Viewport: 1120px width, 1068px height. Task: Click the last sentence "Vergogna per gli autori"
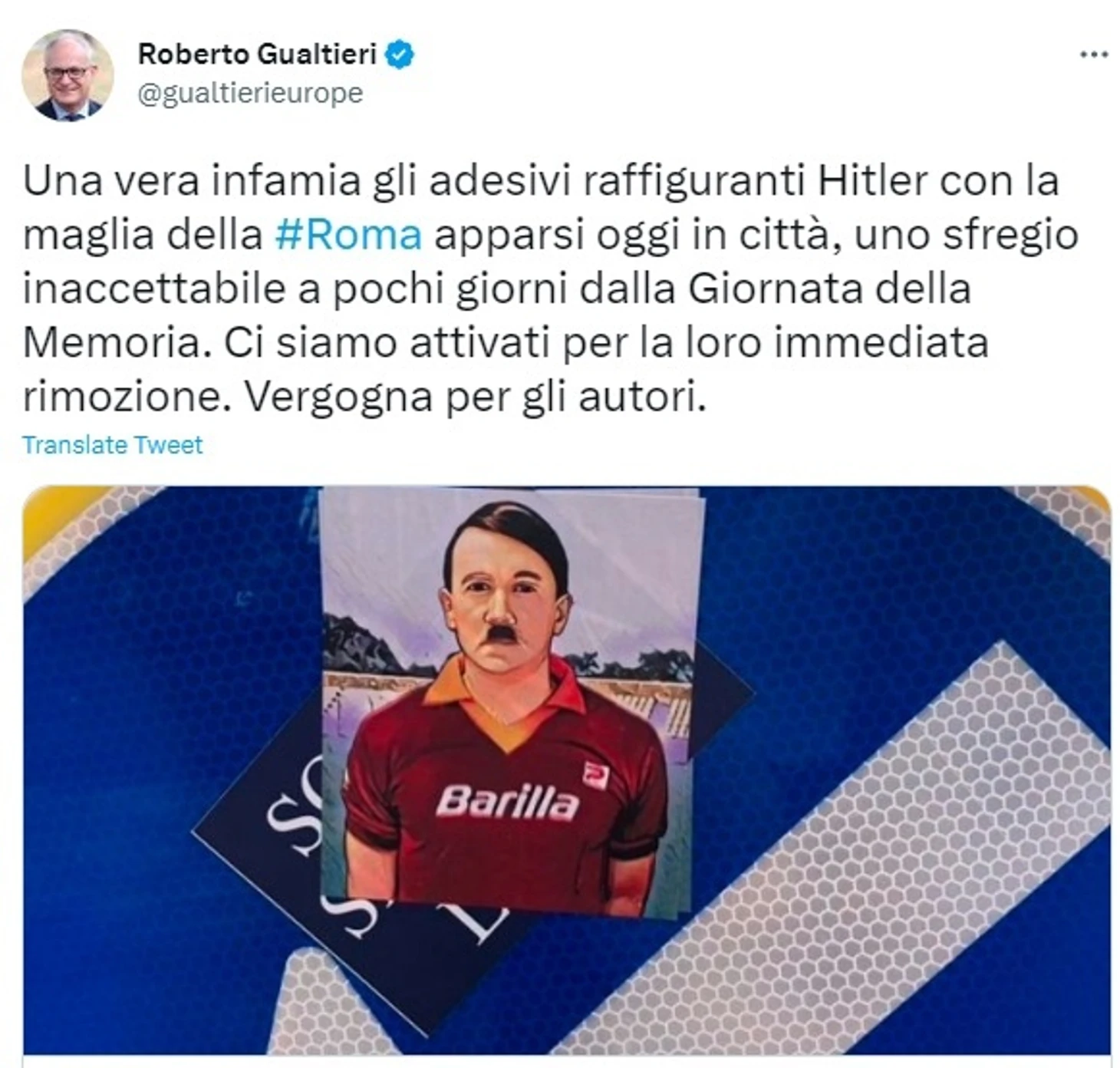click(475, 397)
